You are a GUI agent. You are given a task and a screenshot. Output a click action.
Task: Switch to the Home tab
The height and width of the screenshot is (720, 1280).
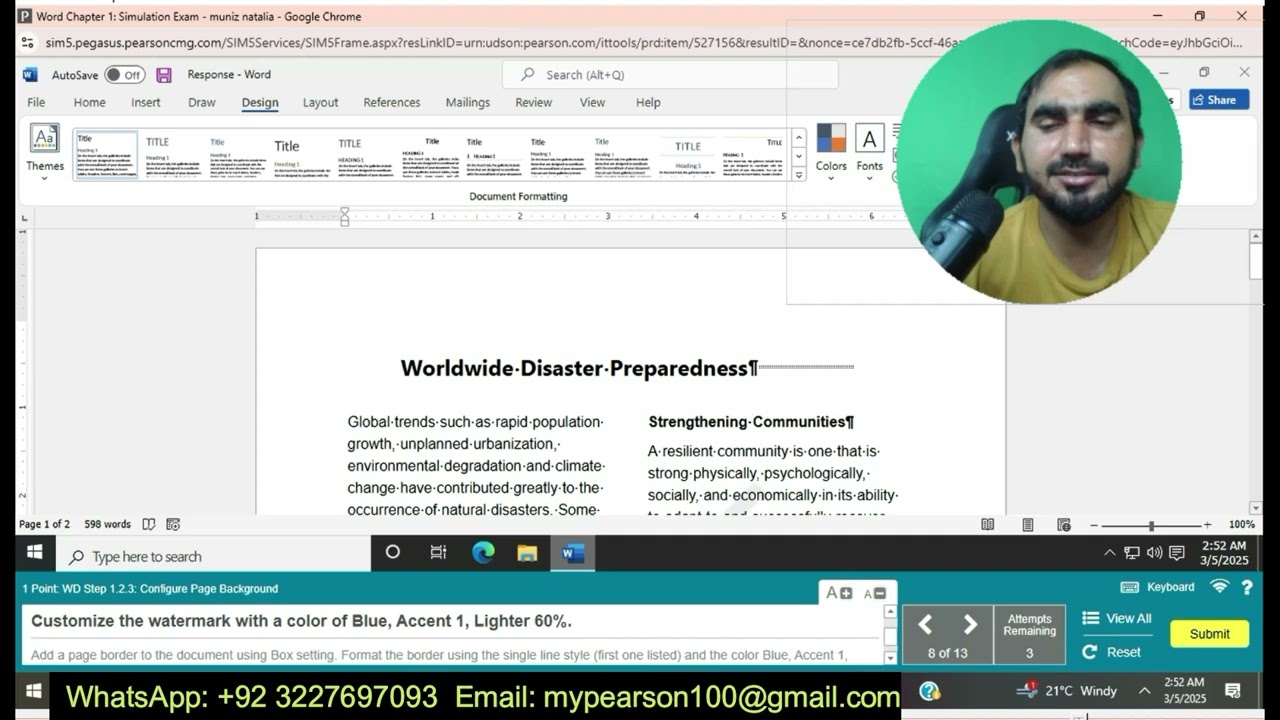click(89, 102)
